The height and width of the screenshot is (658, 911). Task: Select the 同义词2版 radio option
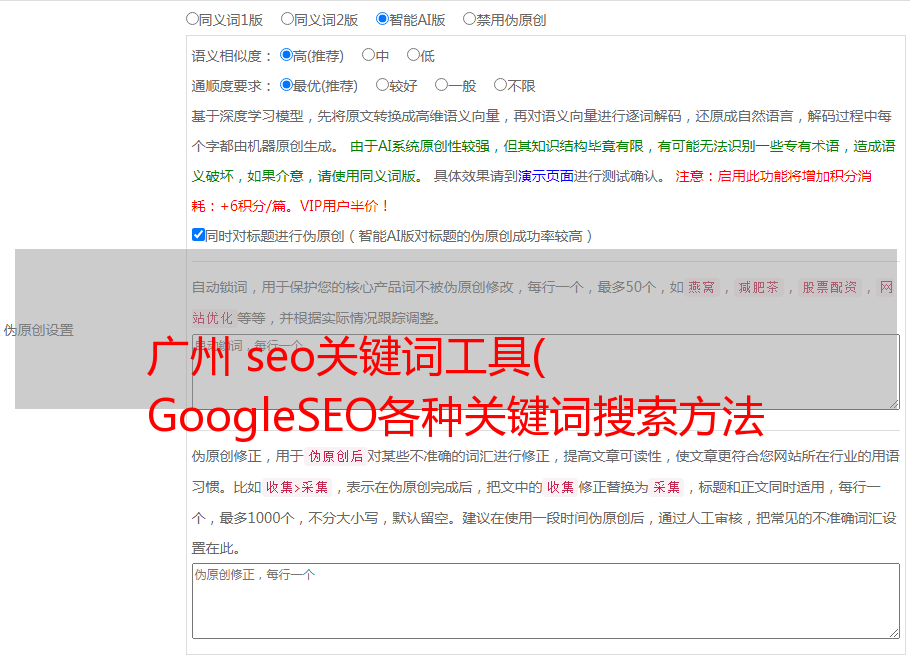tap(287, 19)
